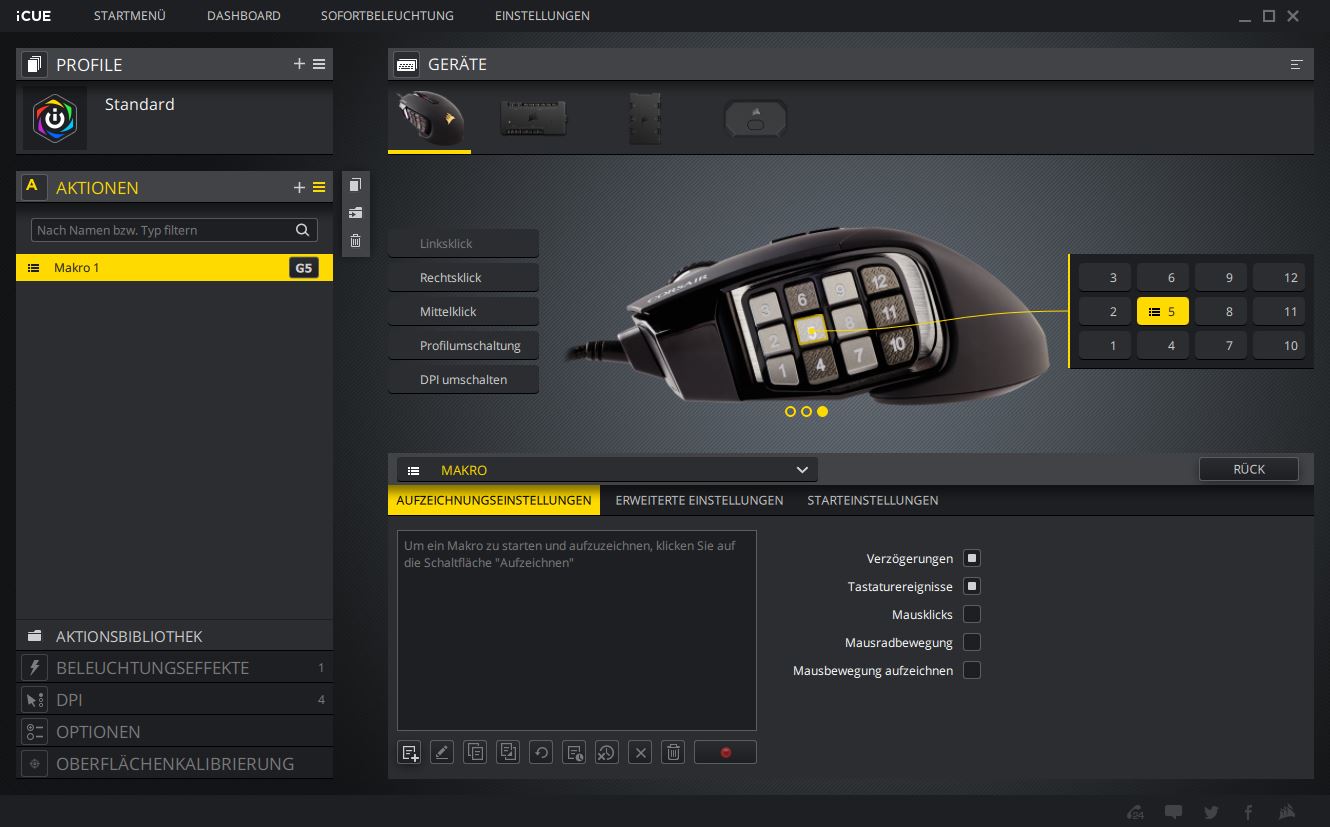This screenshot has width=1330, height=827.
Task: Open the Sofortbeleuchtung menu
Action: (x=387, y=16)
